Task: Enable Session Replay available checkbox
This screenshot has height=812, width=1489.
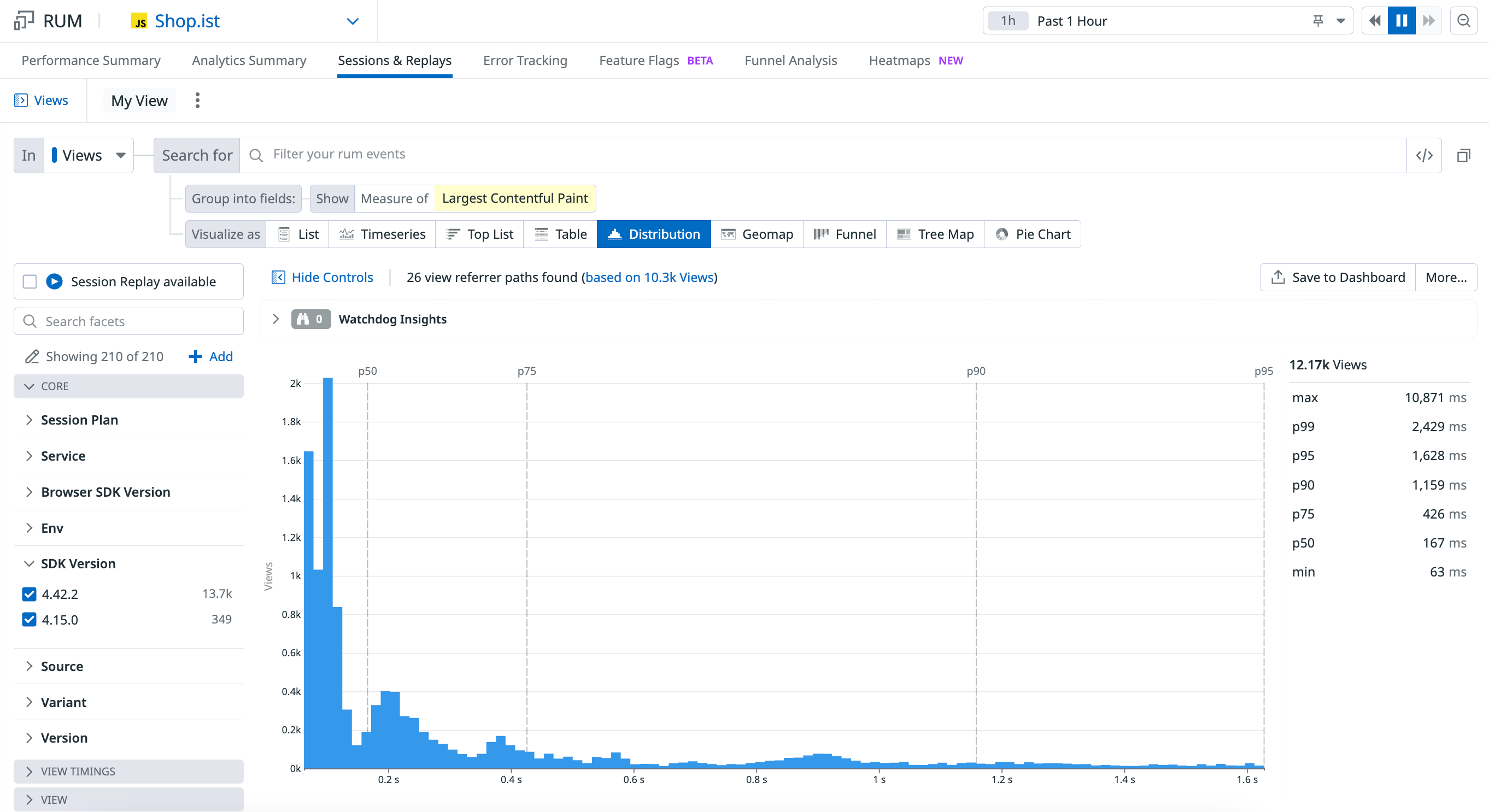Action: pyautogui.click(x=30, y=281)
